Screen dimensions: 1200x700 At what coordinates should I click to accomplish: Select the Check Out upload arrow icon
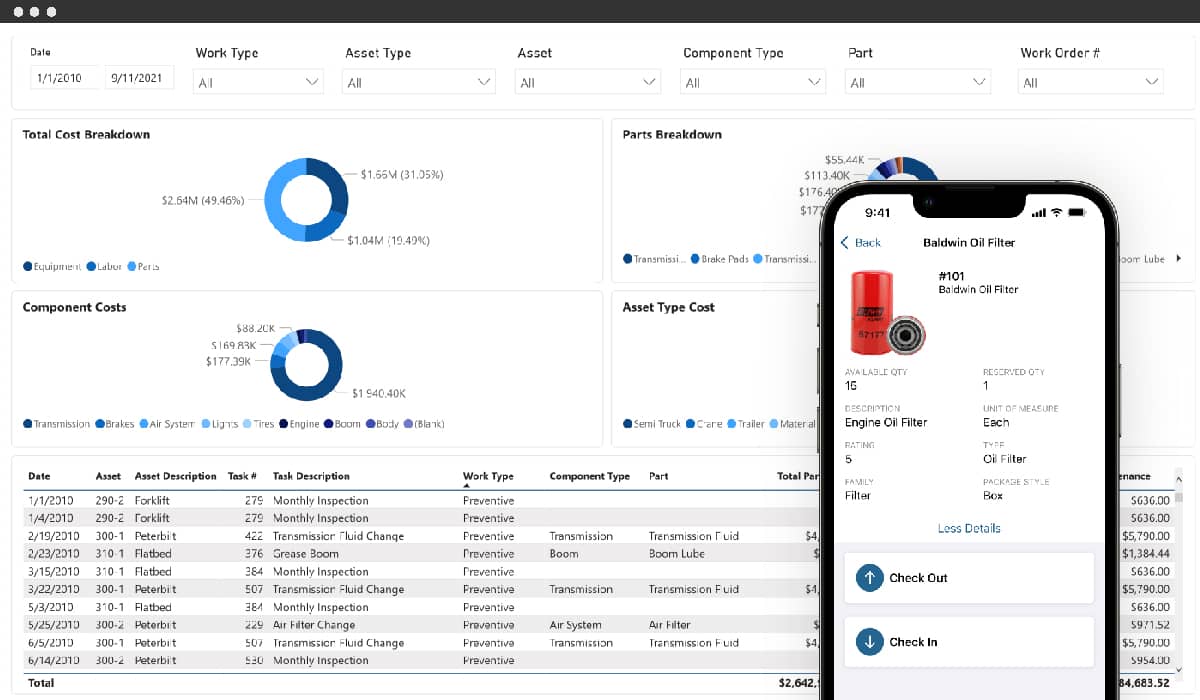[x=869, y=577]
